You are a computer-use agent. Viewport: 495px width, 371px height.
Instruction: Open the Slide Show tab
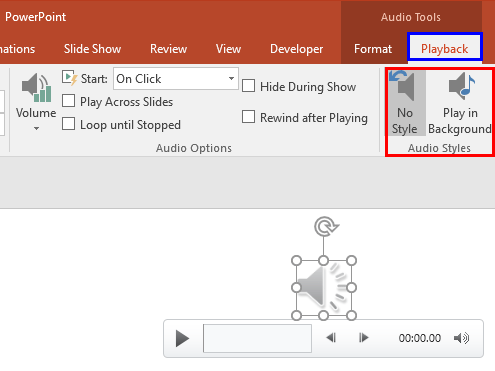[92, 49]
